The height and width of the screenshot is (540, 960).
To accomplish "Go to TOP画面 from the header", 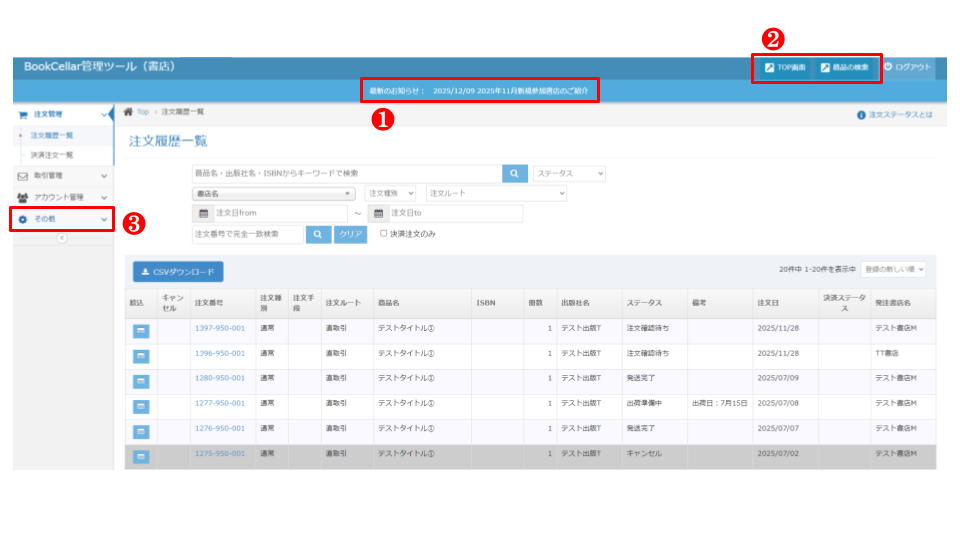I will click(785, 68).
